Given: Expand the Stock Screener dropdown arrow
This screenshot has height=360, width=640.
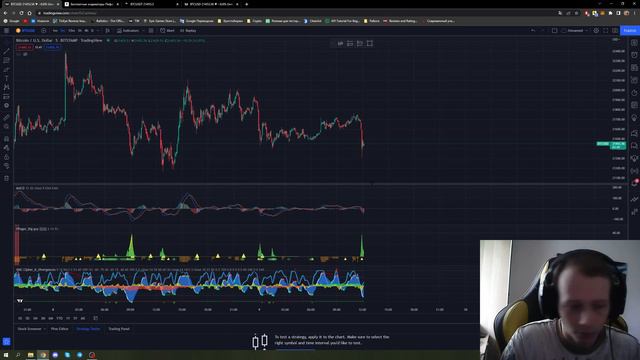Looking at the screenshot, I should click(x=44, y=329).
